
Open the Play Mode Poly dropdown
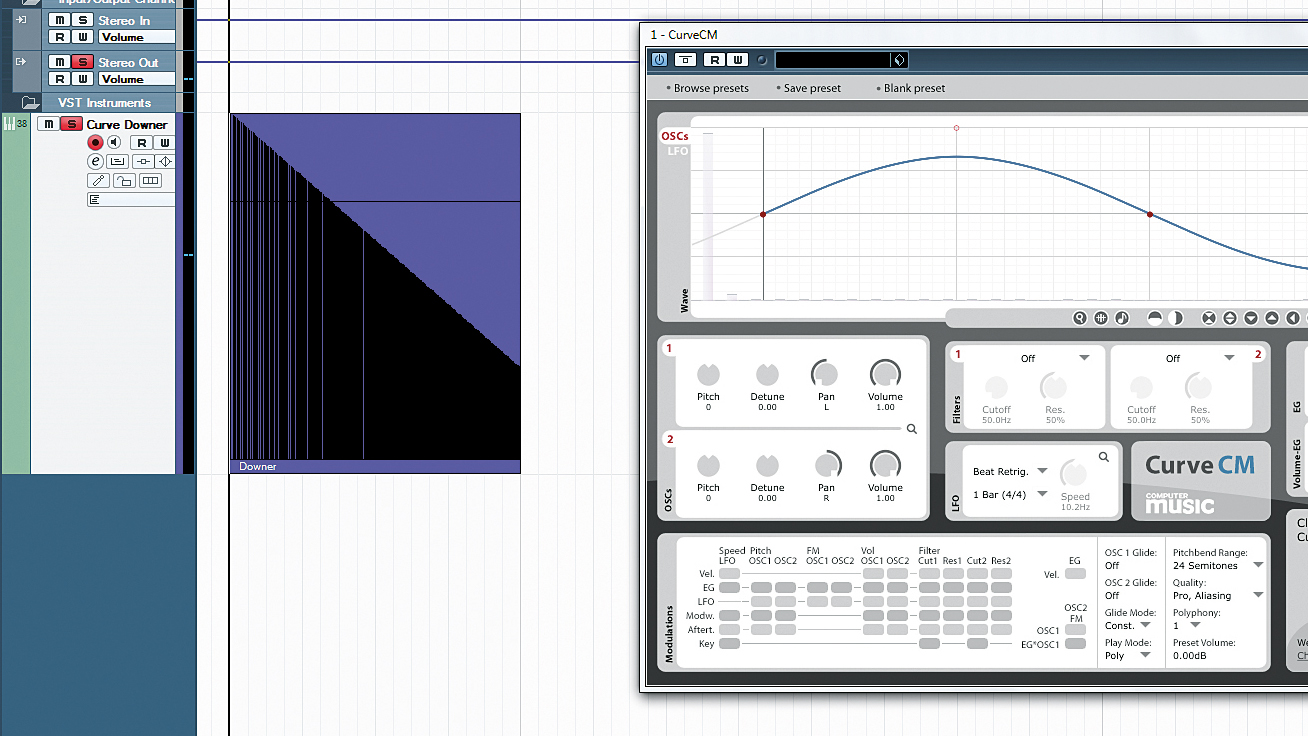1145,655
